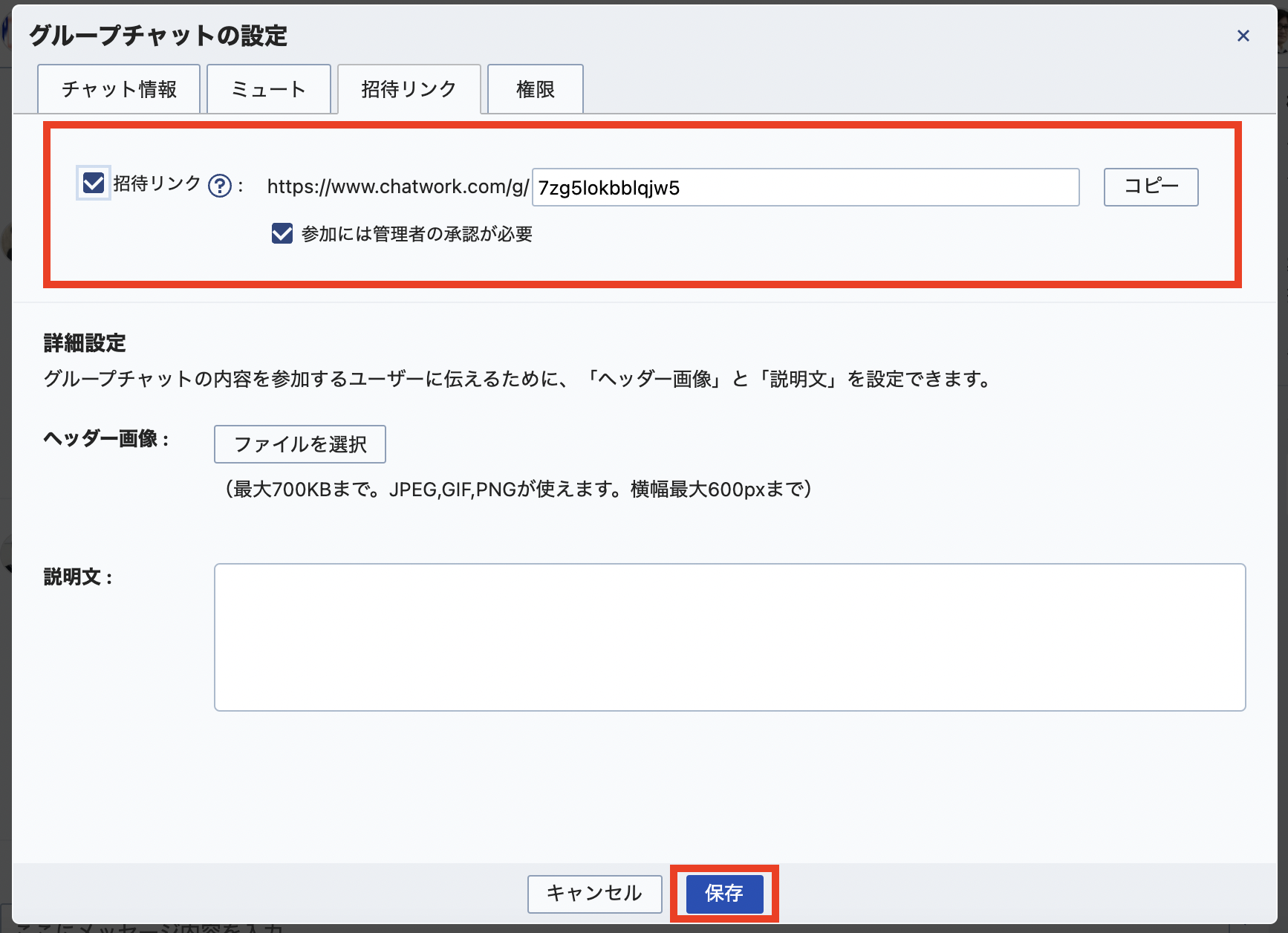Screen dimensions: 1288x933
Task: Click the invite link help question icon
Action: click(220, 186)
